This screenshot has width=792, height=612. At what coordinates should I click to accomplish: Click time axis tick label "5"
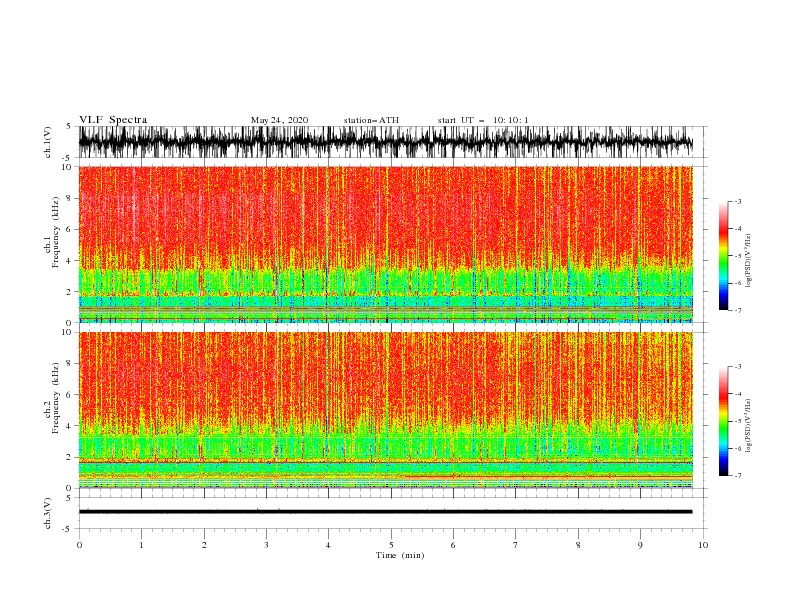[x=391, y=545]
